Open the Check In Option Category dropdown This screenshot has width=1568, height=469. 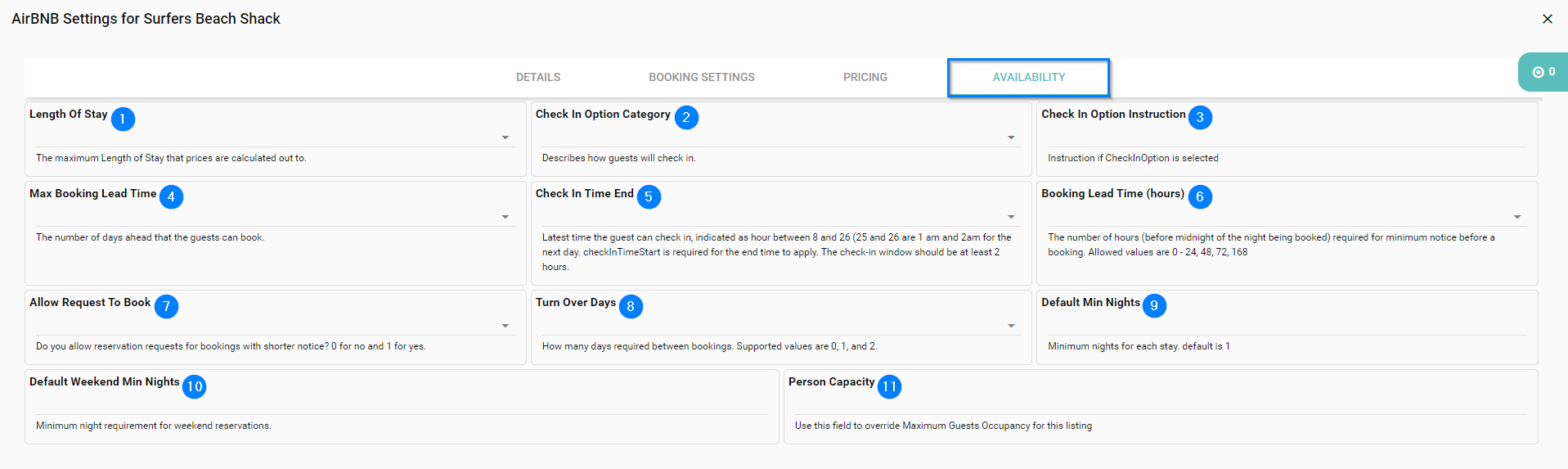[1011, 138]
